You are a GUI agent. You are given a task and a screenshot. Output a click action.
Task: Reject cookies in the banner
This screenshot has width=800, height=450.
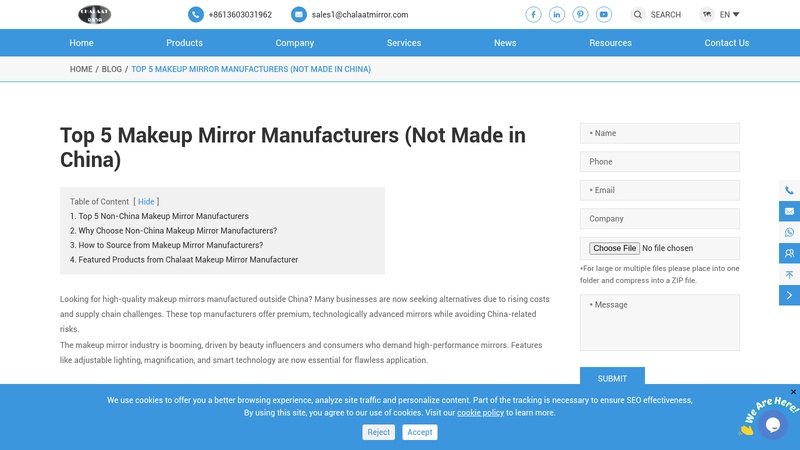379,432
